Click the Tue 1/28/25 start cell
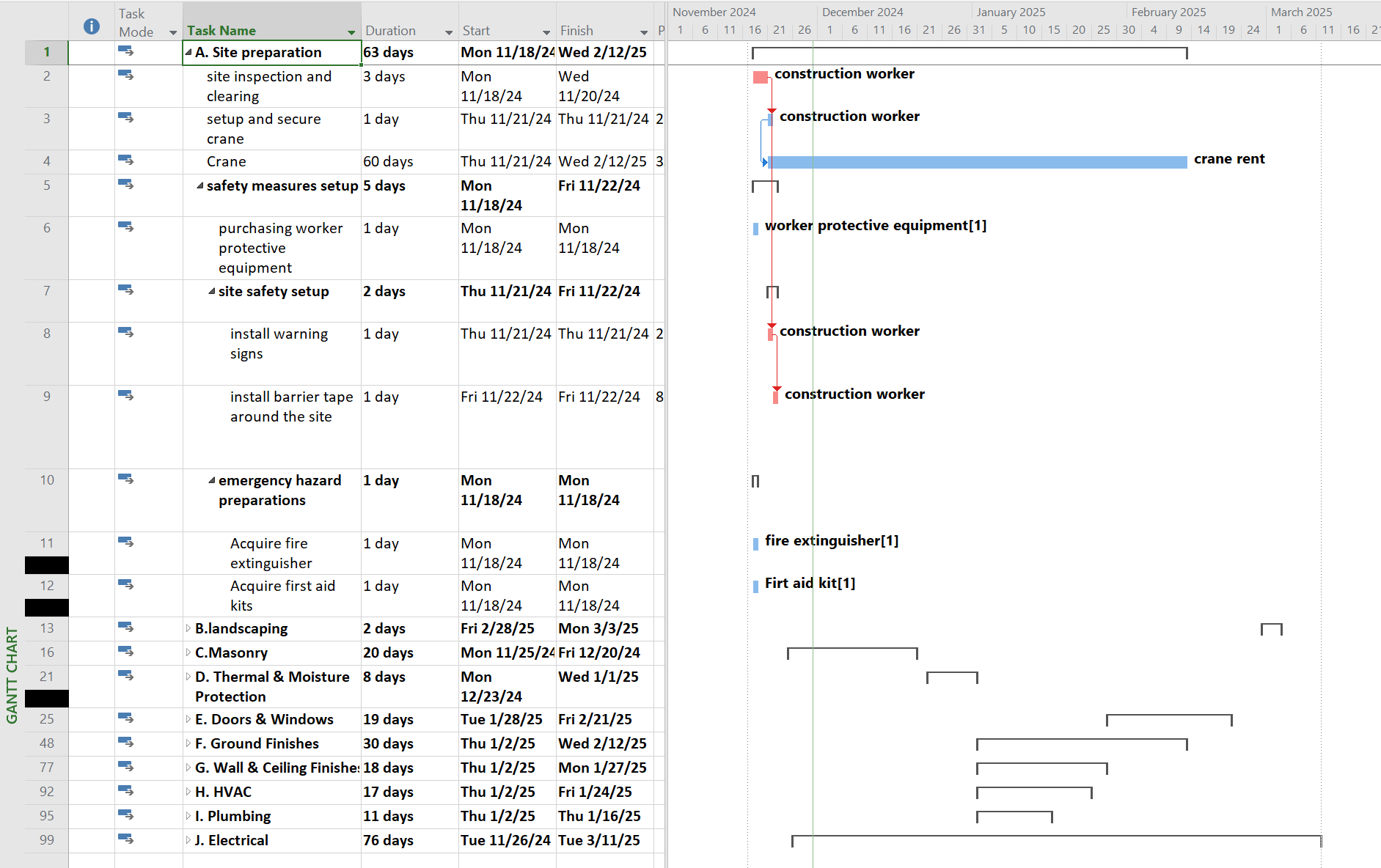1381x868 pixels. pos(507,719)
